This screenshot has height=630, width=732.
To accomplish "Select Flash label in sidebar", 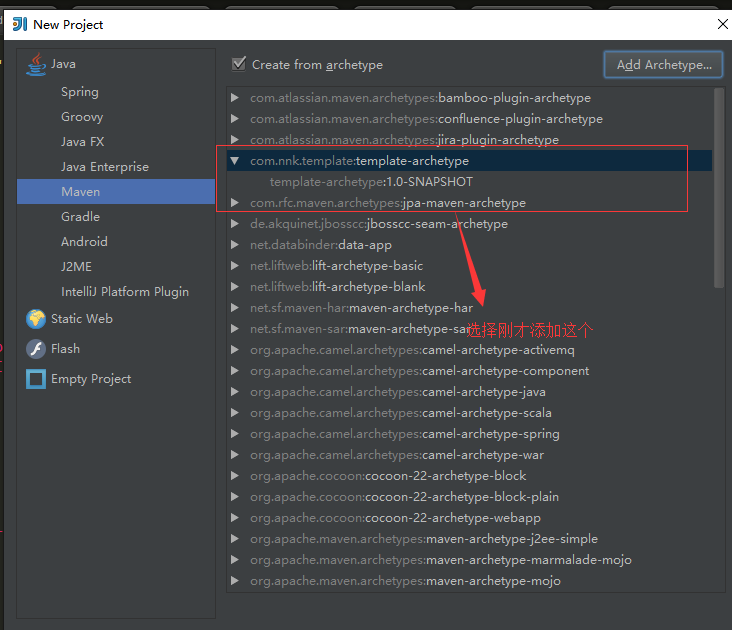I will tap(65, 349).
